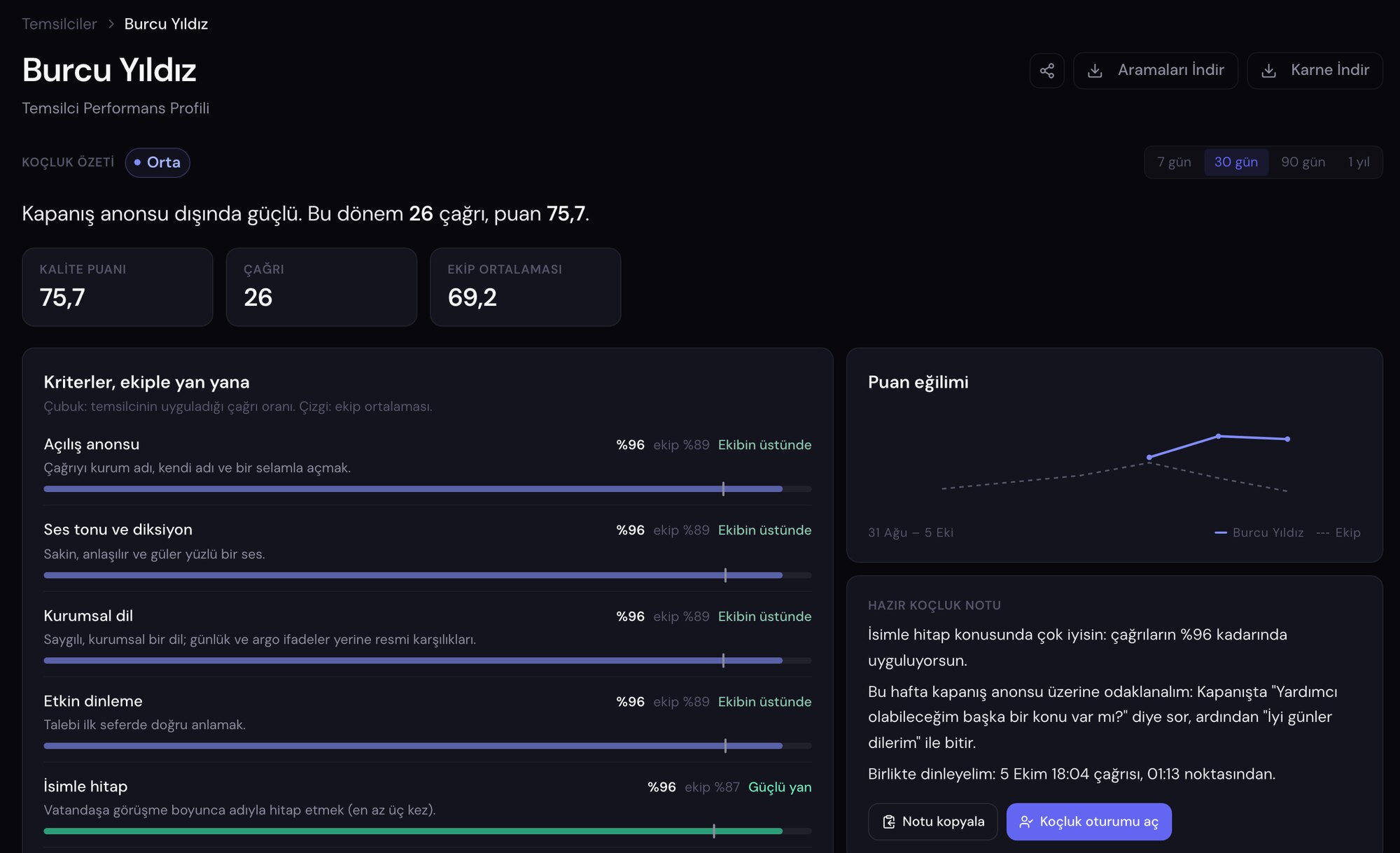
Task: Click Ekibin üstünde in Etkin dinleme row
Action: click(x=764, y=702)
